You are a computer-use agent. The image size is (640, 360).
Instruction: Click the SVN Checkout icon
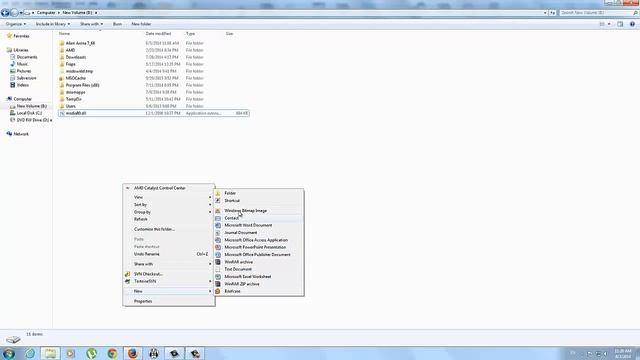(x=127, y=274)
